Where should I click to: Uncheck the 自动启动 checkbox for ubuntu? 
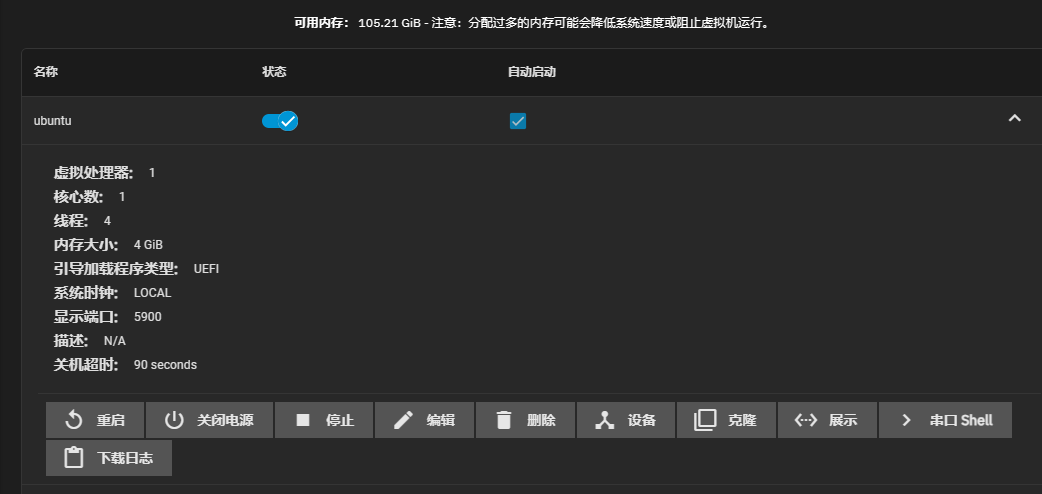click(x=518, y=121)
